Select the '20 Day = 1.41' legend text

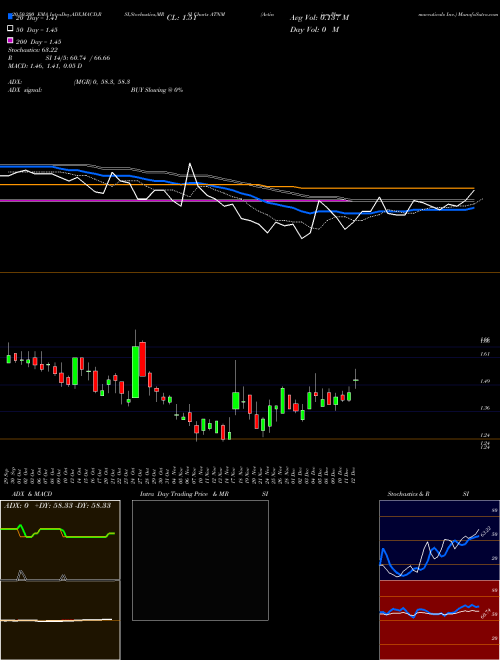click(36, 18)
